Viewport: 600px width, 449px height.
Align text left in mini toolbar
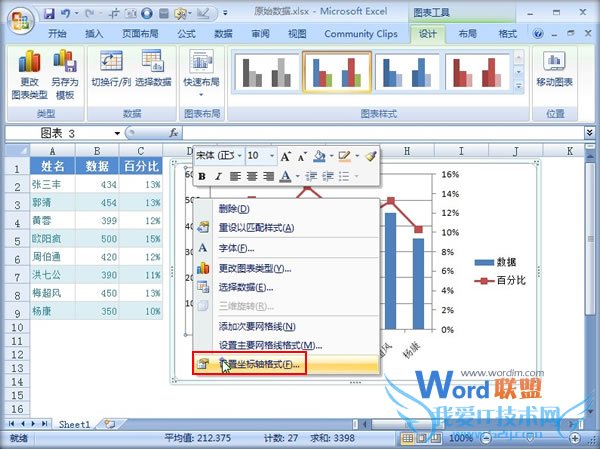pos(235,176)
